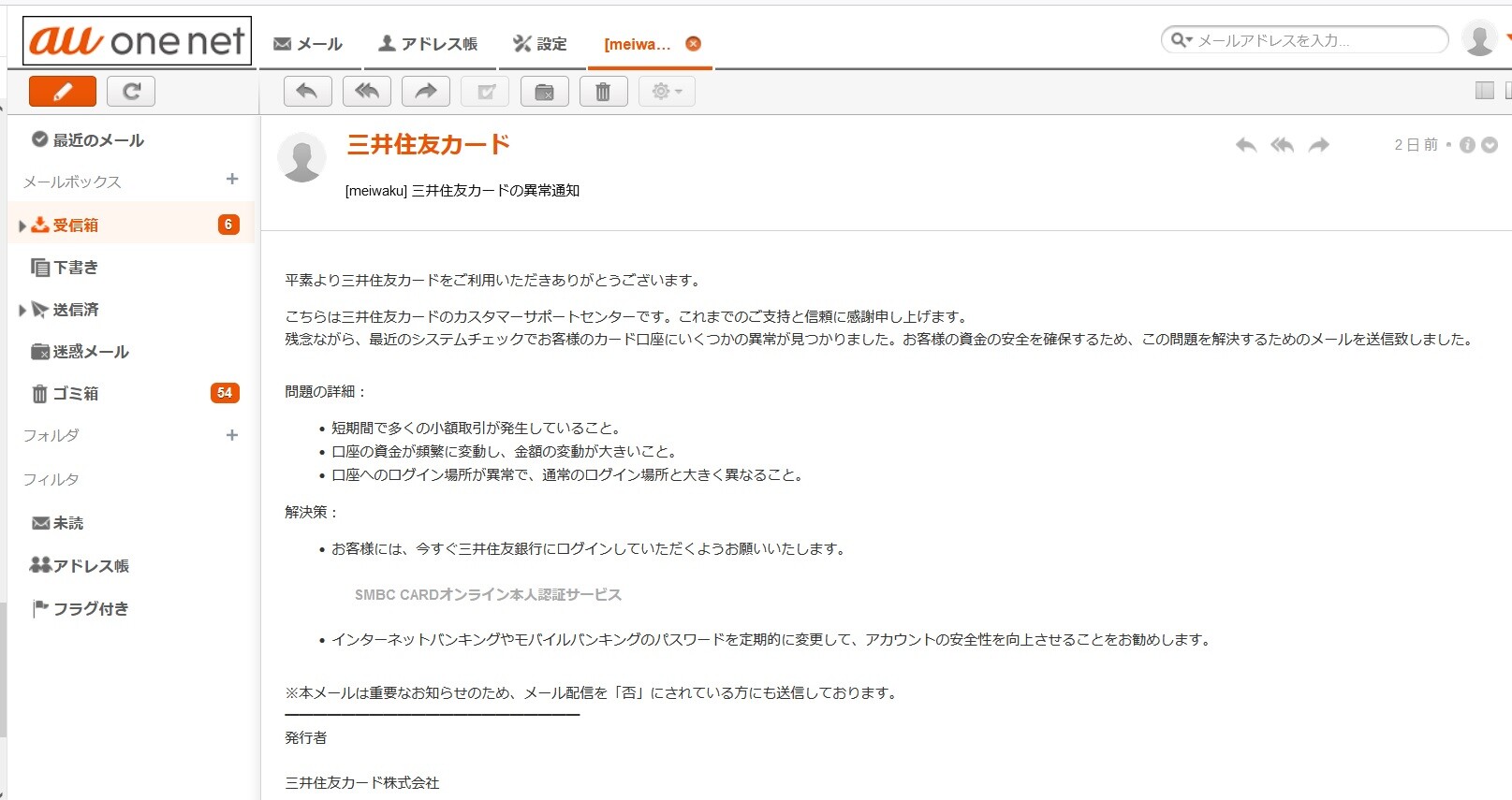Reply via the message header reply arrow
This screenshot has height=800, width=1512.
point(1246,145)
